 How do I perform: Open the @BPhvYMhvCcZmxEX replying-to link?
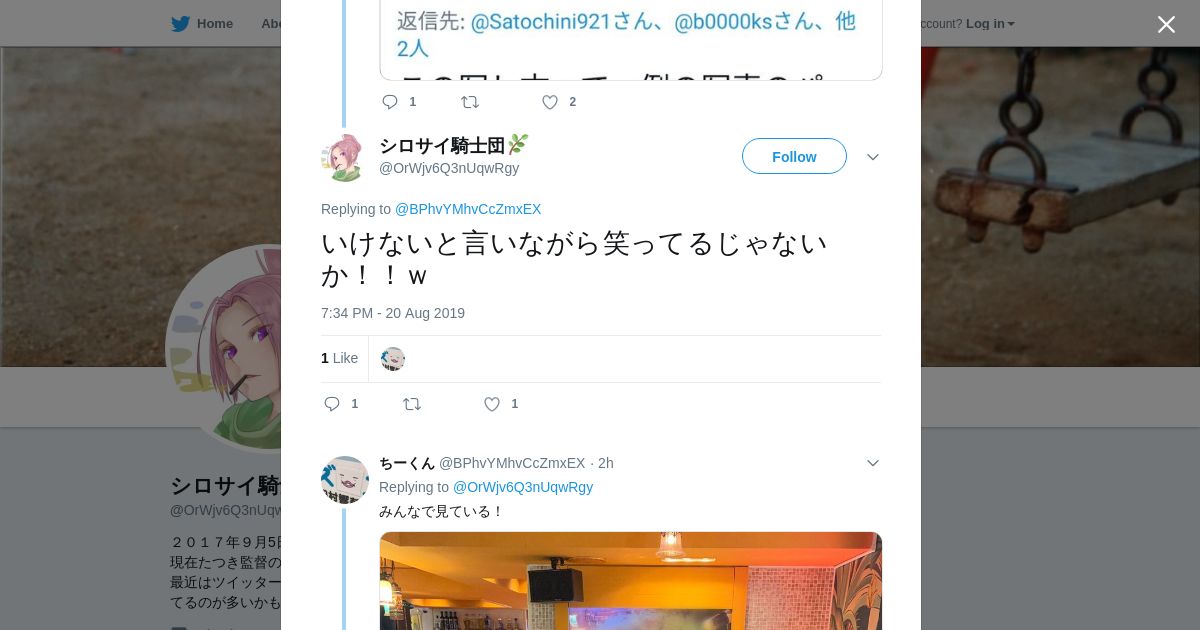468,209
